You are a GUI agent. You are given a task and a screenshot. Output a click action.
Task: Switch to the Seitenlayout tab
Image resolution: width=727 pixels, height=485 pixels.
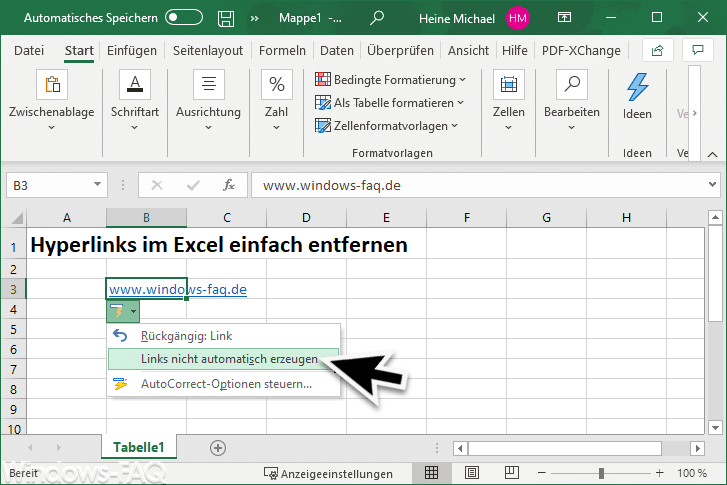208,51
